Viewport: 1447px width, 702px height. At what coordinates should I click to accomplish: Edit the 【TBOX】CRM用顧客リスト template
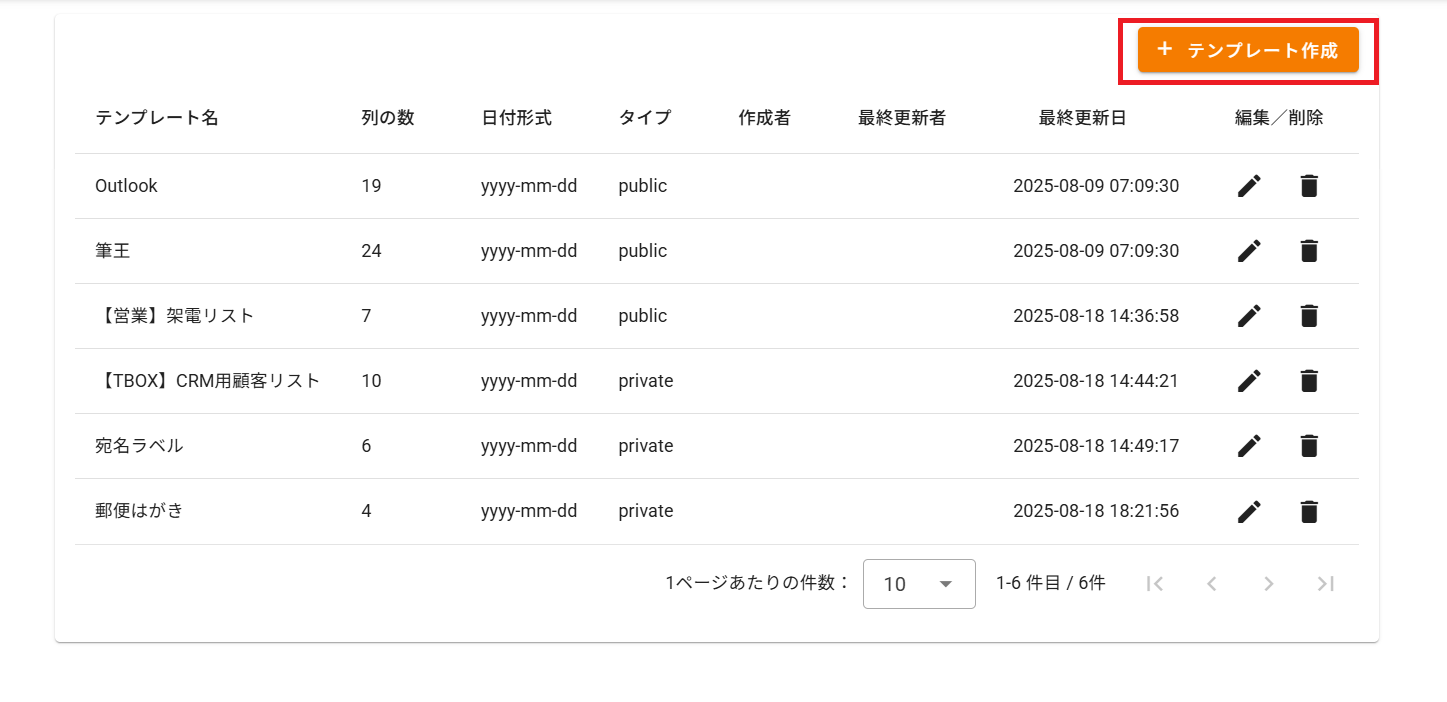click(x=1249, y=381)
